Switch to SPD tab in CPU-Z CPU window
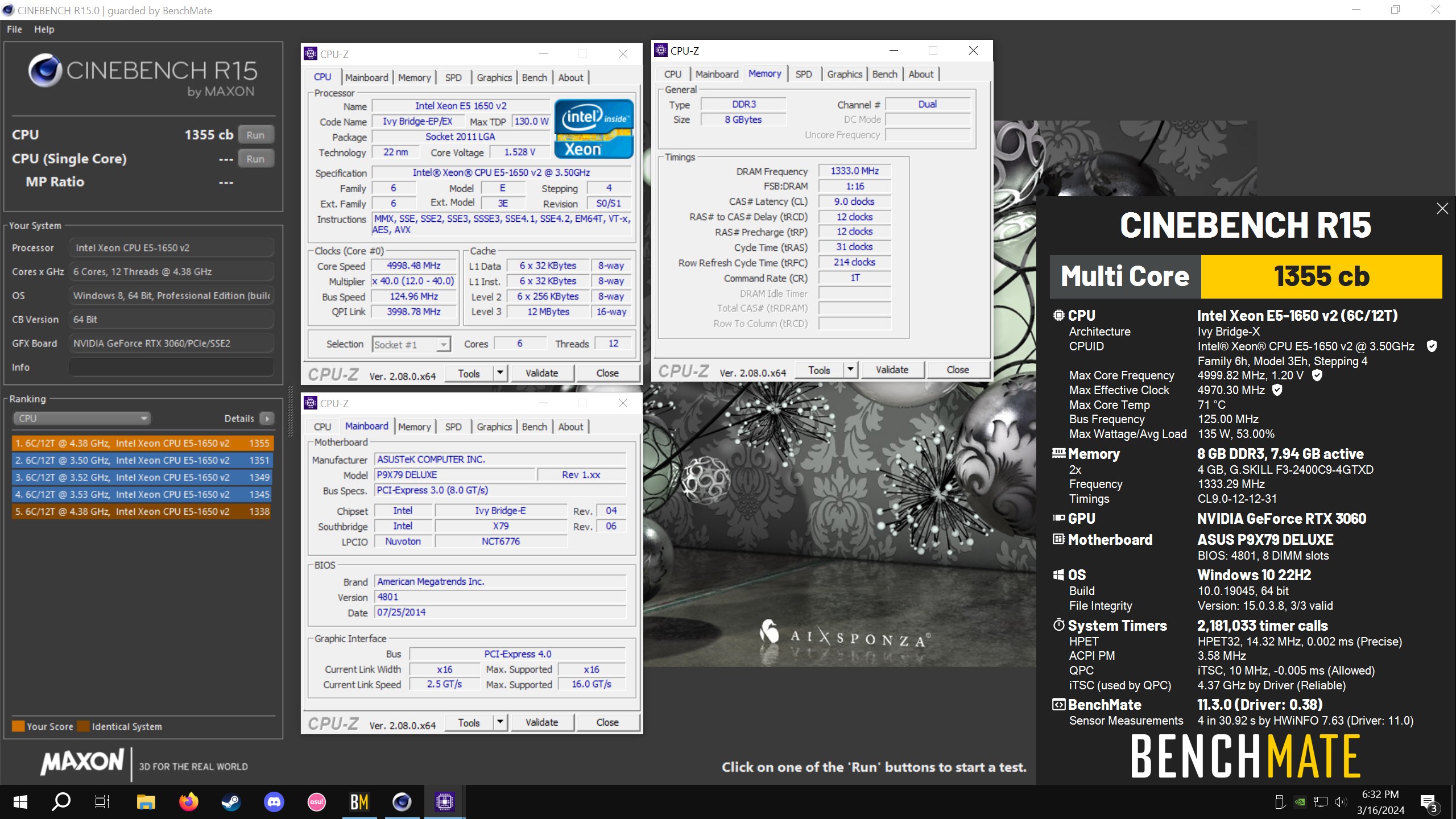This screenshot has height=819, width=1456. coord(453,77)
